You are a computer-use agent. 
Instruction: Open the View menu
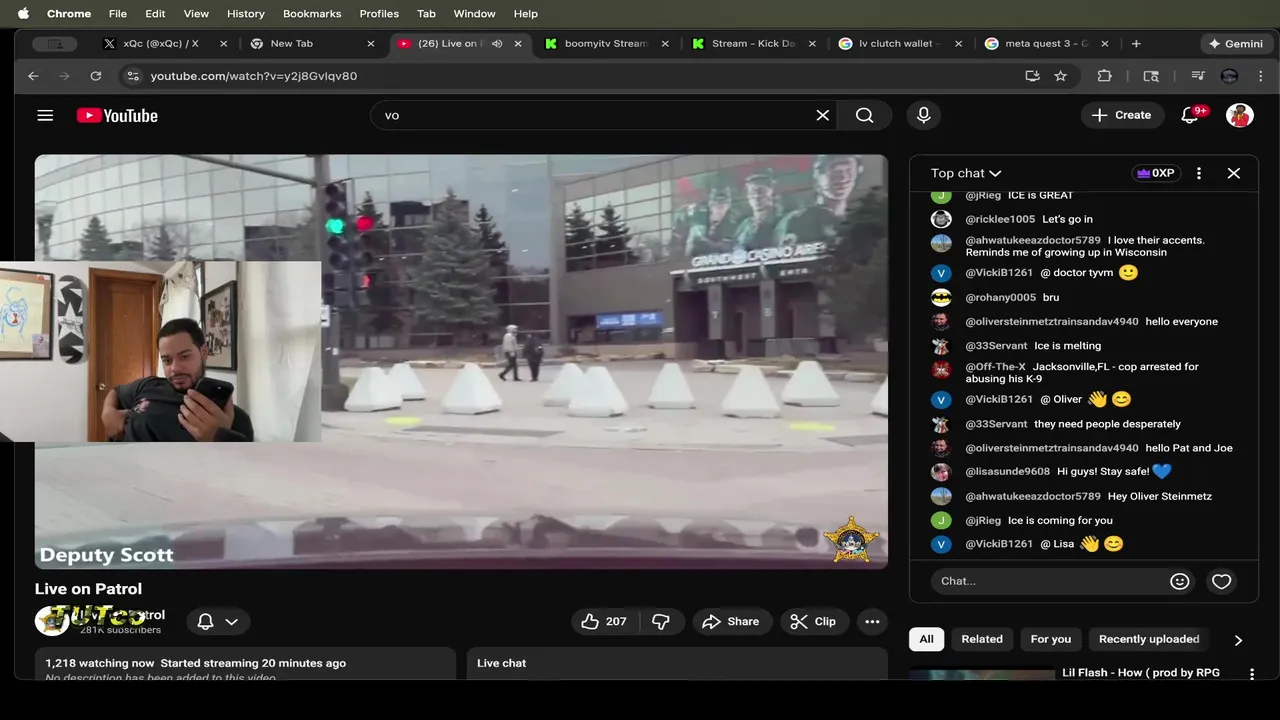pyautogui.click(x=196, y=14)
